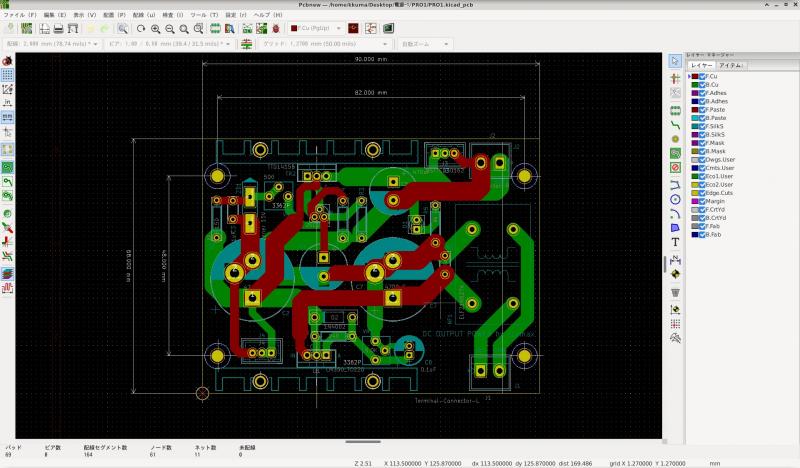Select the draw circle tool
The image size is (800, 468).
(x=675, y=199)
